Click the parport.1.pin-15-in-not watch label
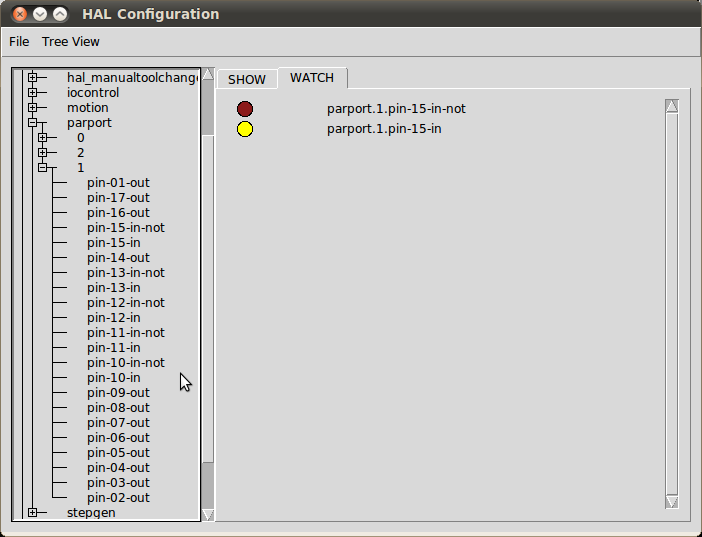 [396, 109]
